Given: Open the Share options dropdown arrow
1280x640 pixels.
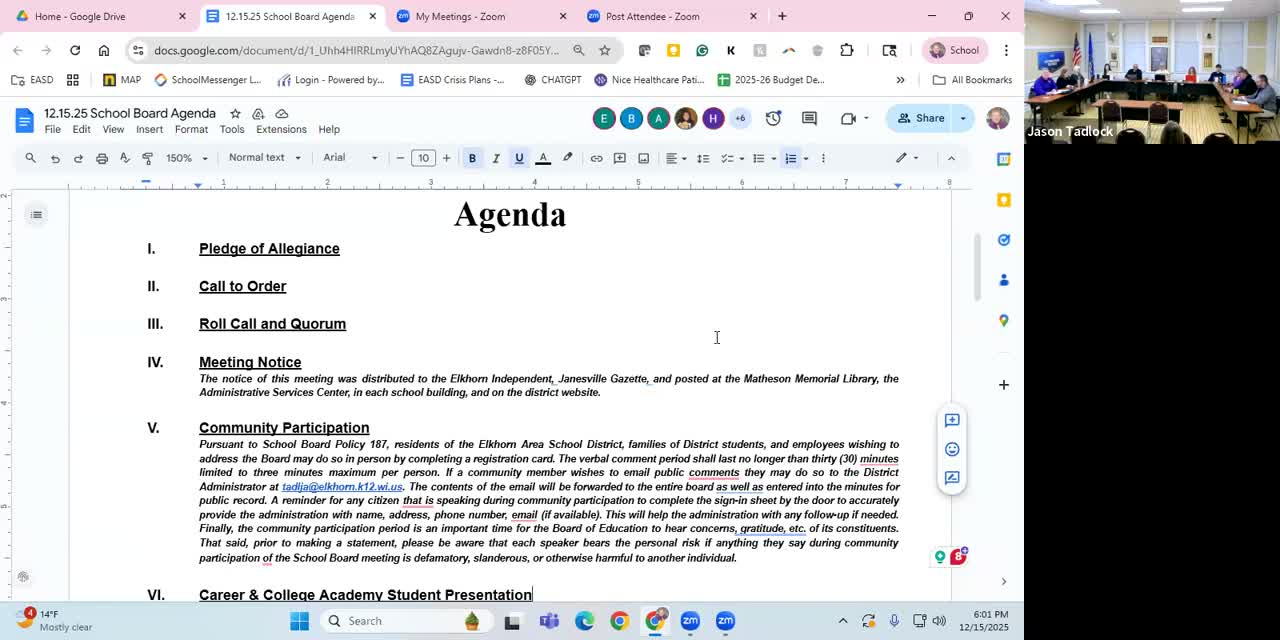Looking at the screenshot, I should pos(963,118).
